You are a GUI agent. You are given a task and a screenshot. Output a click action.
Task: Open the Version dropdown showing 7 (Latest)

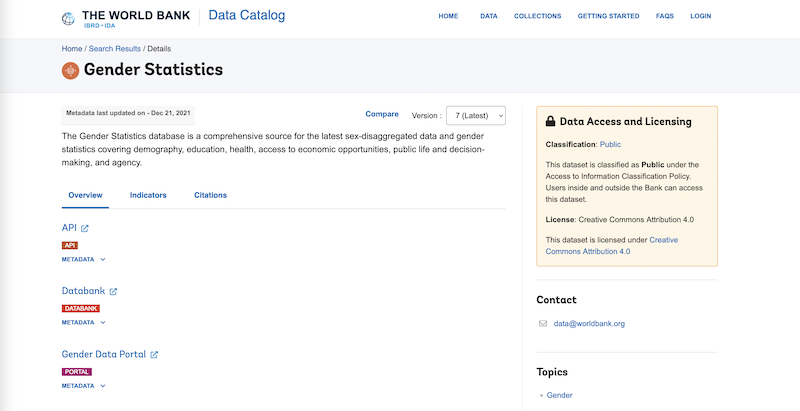tap(475, 115)
